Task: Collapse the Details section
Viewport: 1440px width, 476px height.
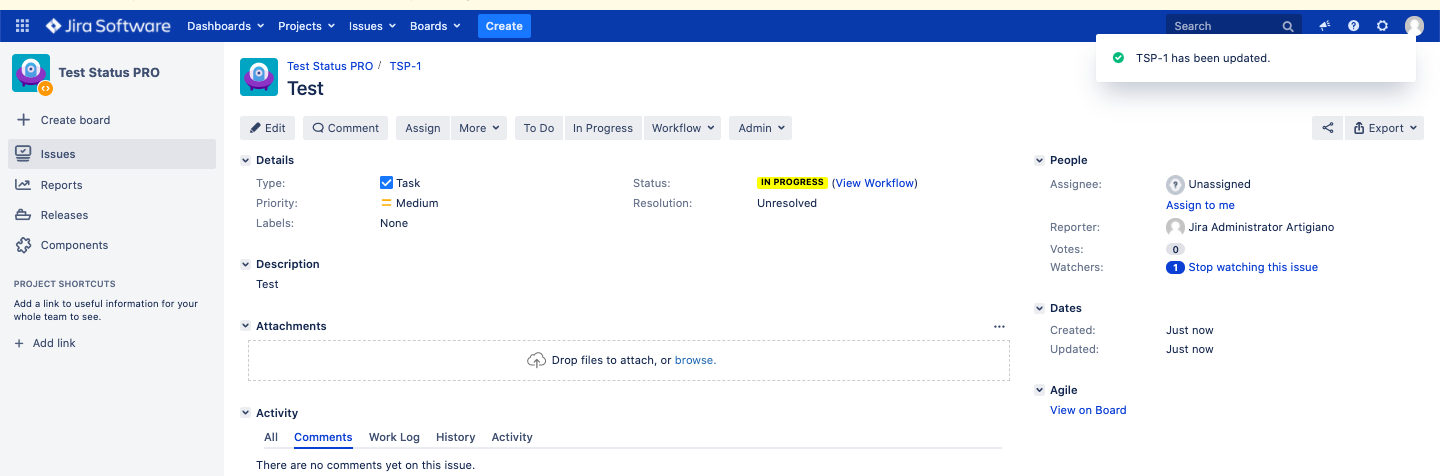Action: 246,160
